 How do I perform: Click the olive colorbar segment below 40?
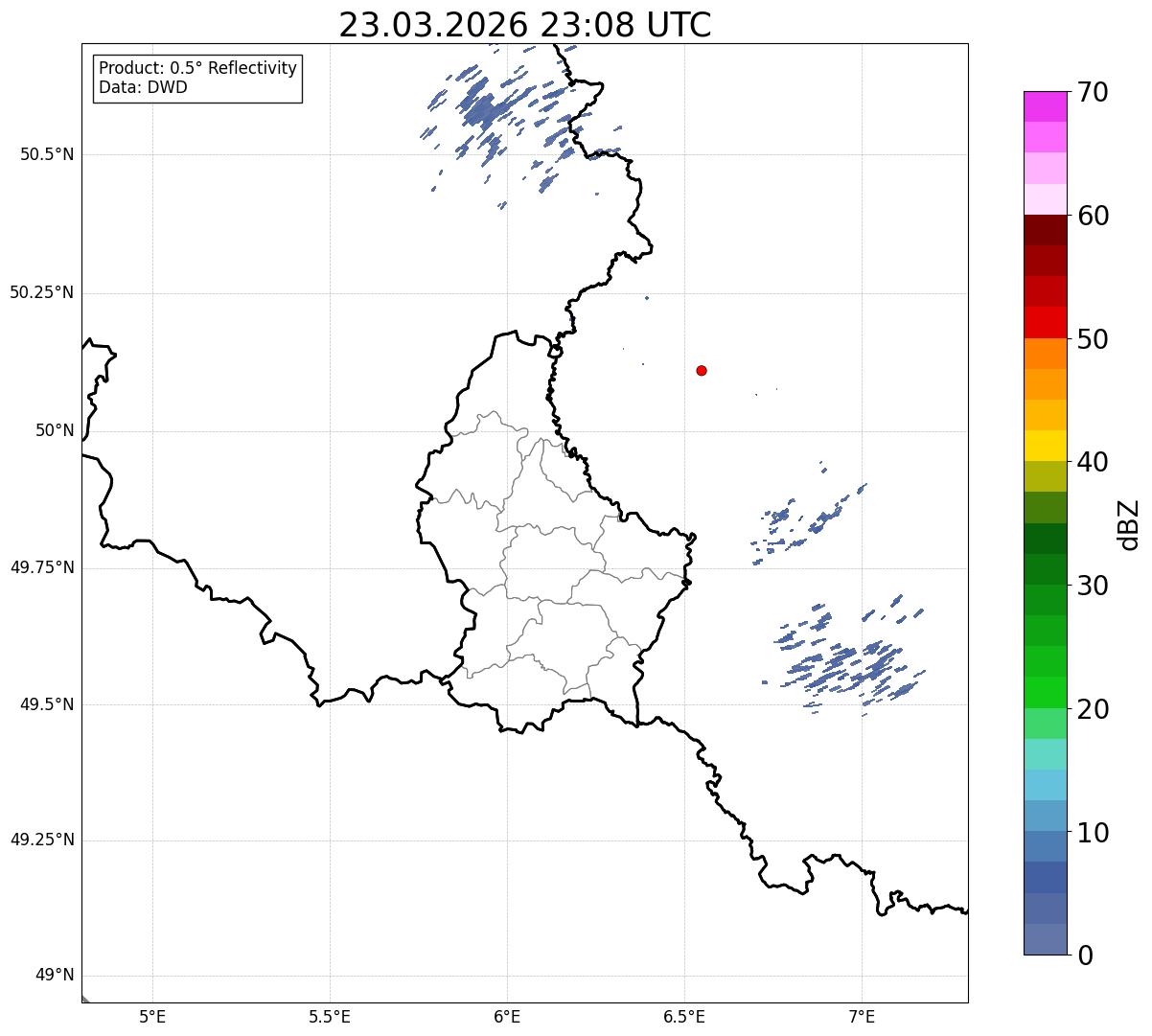[1046, 476]
